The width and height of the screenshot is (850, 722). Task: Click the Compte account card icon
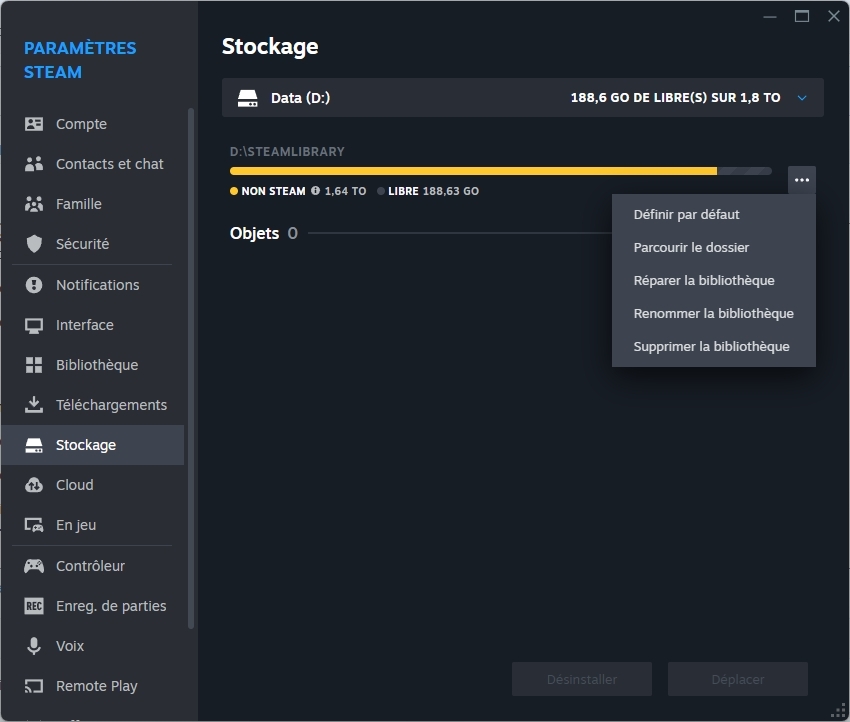34,124
